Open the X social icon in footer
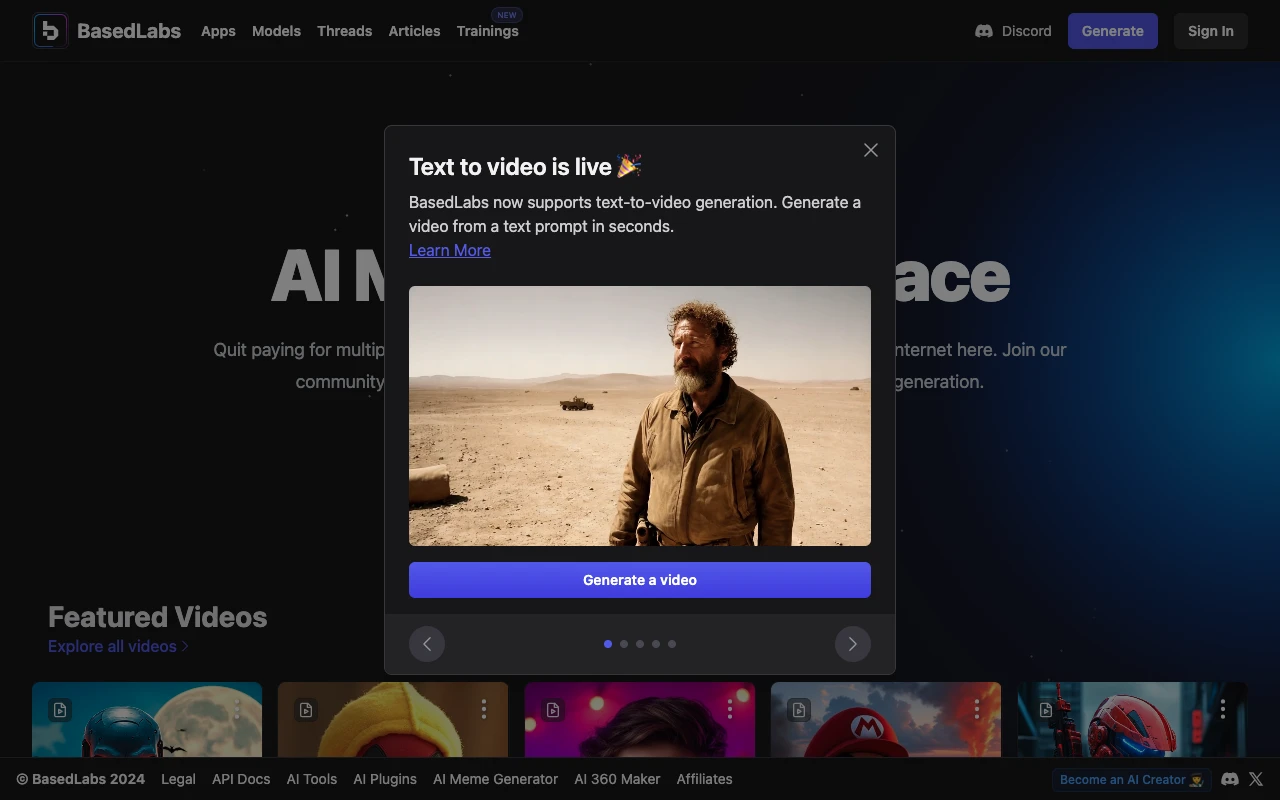The image size is (1280, 800). click(x=1257, y=779)
